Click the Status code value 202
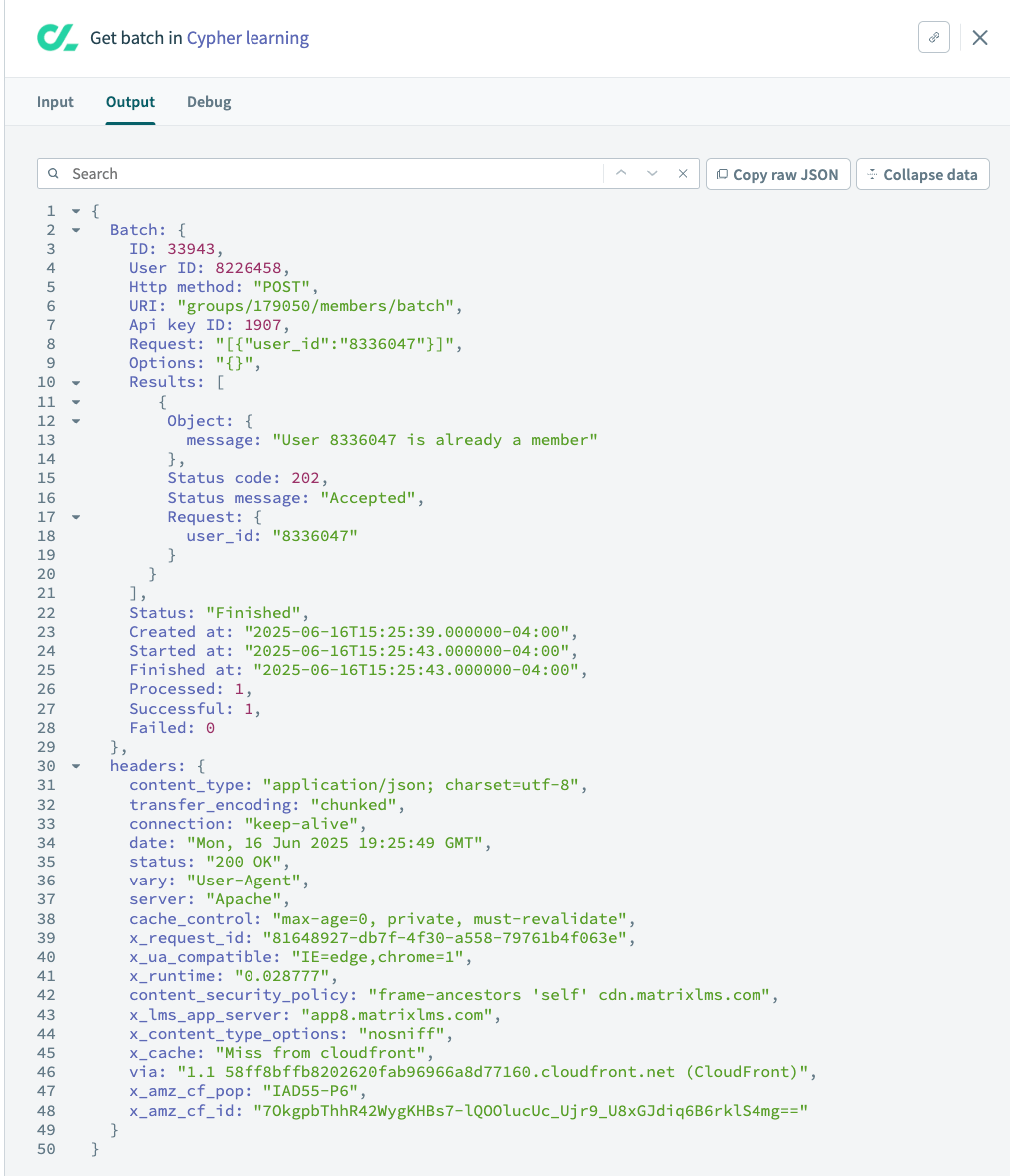Viewport: 1010px width, 1176px height. (306, 478)
